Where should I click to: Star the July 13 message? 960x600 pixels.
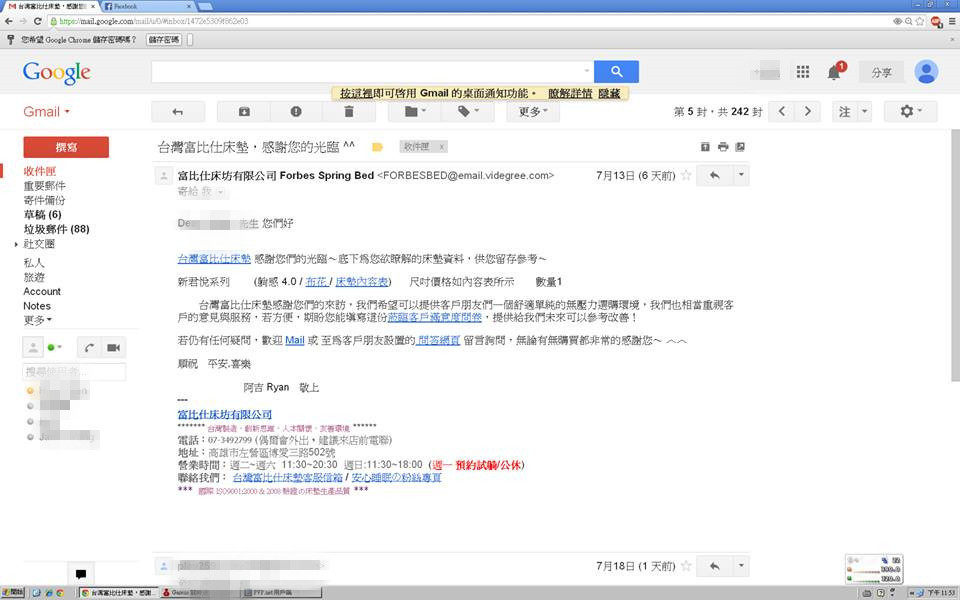coord(686,176)
